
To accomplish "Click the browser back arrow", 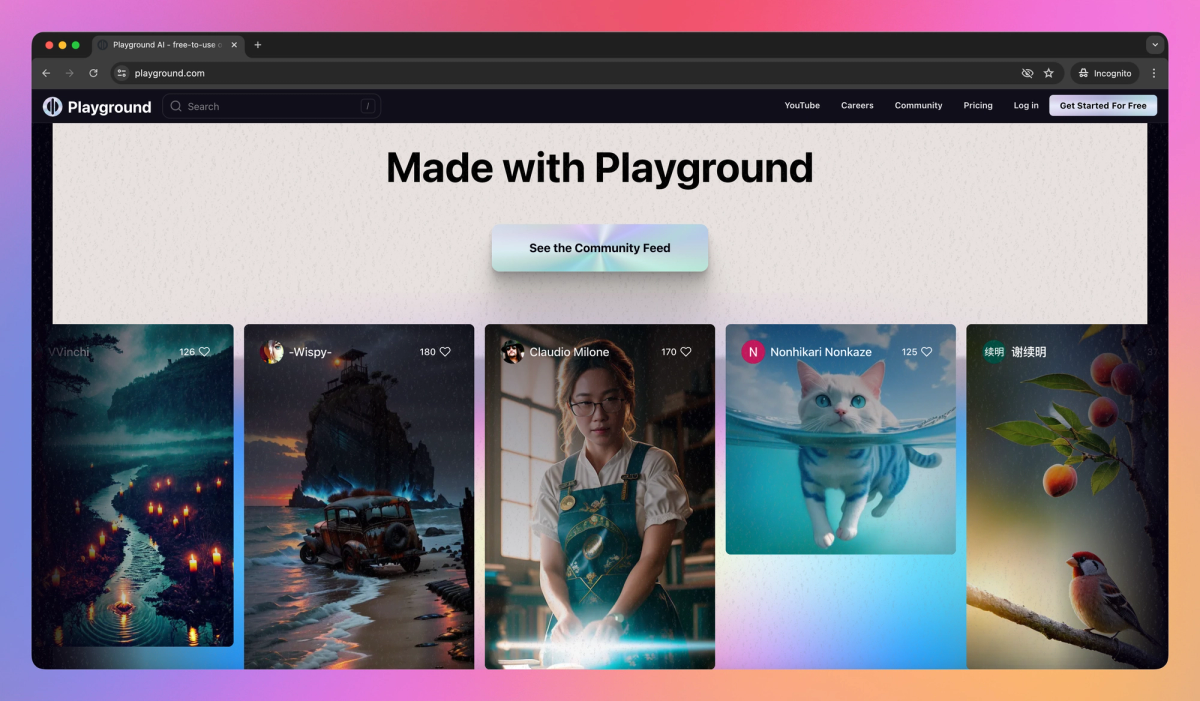I will (x=46, y=73).
